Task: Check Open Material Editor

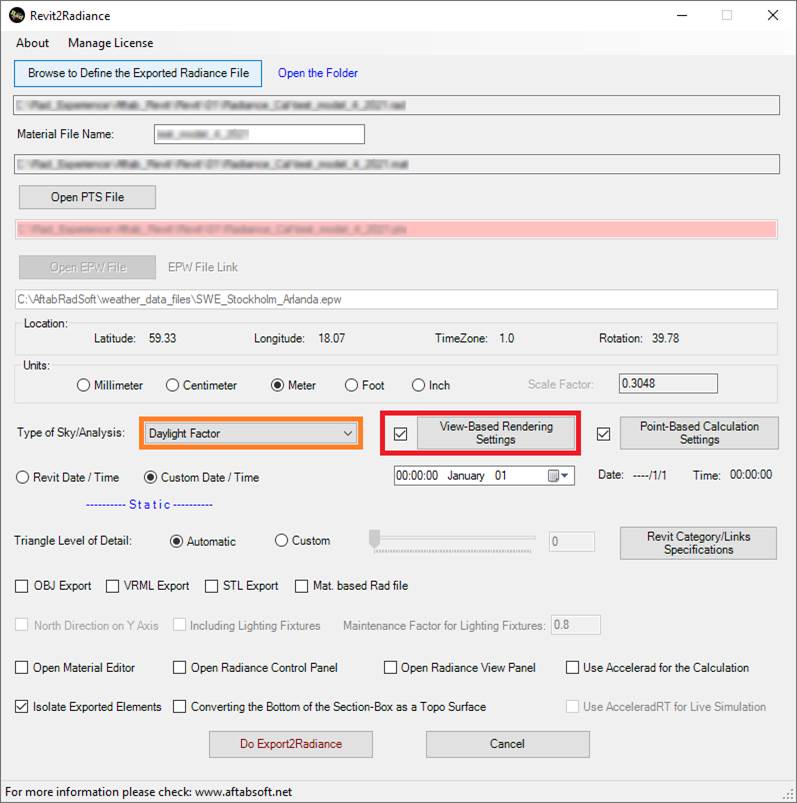Action: (22, 668)
